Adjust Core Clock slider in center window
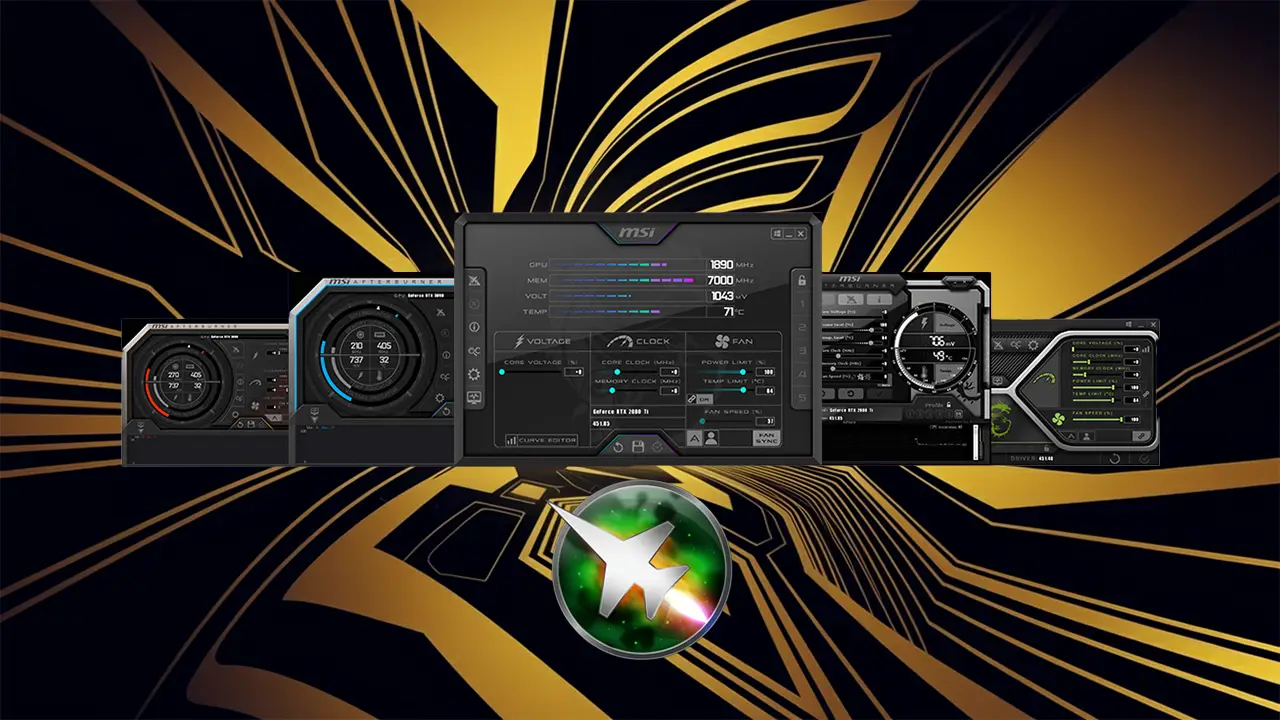 point(628,372)
